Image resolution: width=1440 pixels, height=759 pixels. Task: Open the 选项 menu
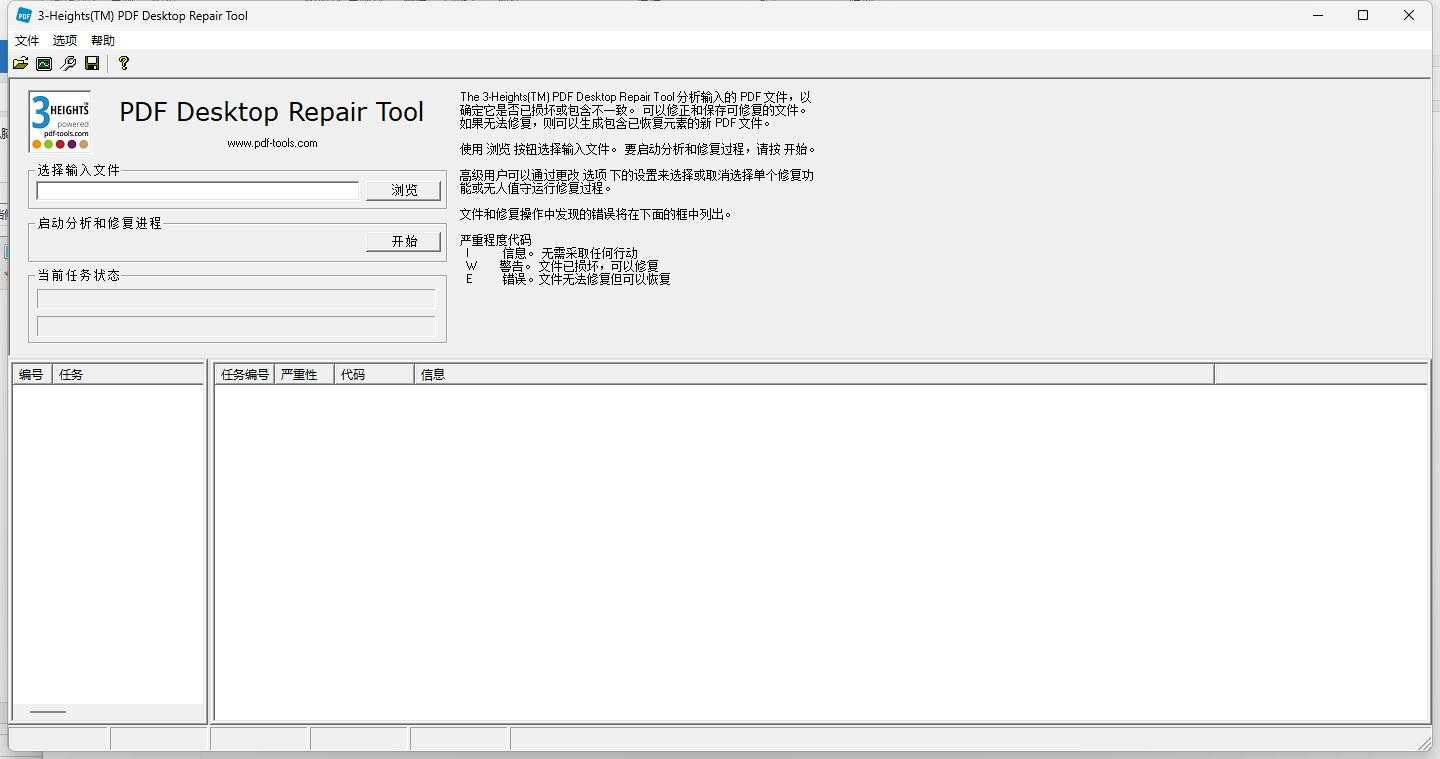65,40
